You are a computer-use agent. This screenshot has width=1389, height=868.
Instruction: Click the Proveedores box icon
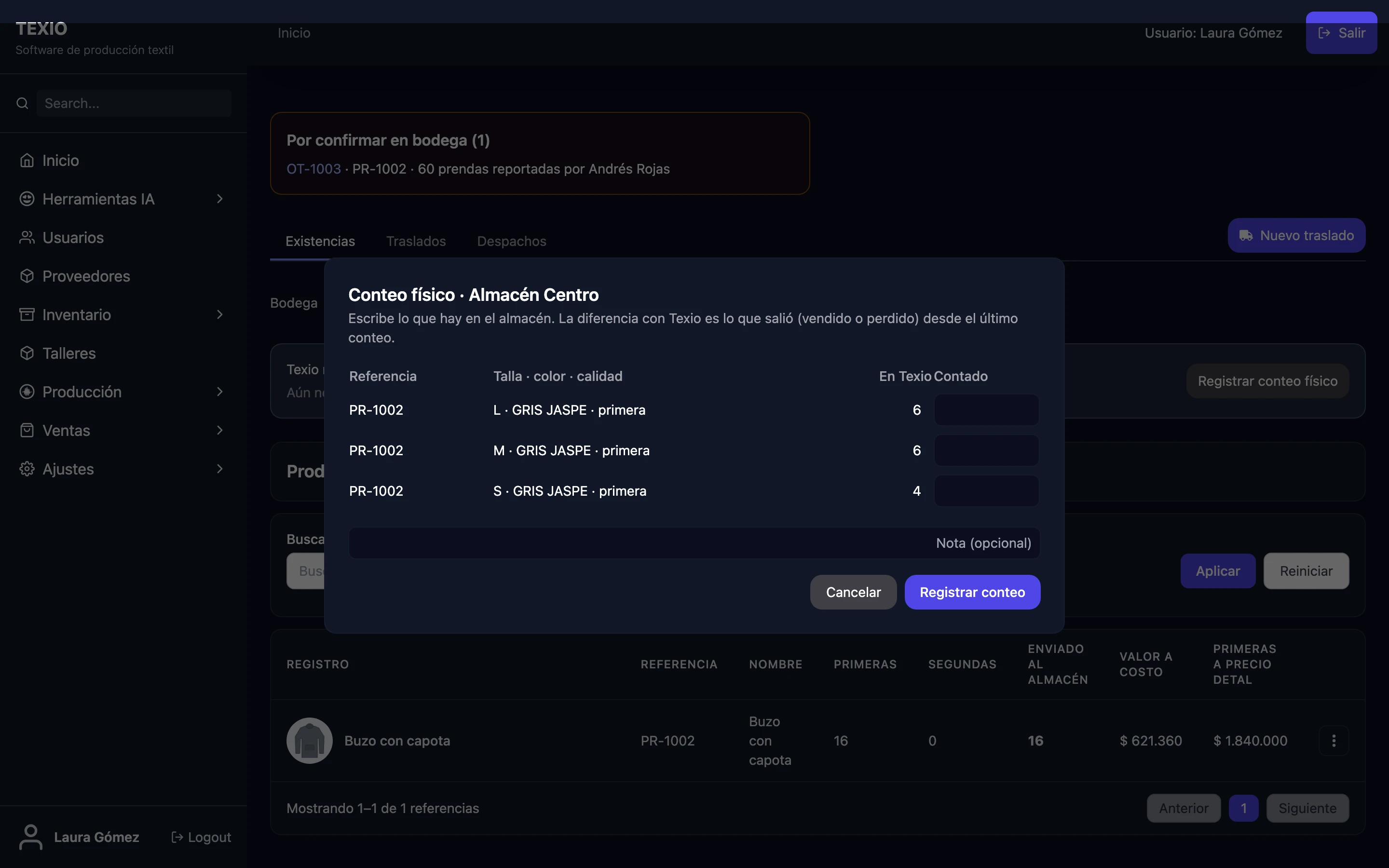point(27,275)
